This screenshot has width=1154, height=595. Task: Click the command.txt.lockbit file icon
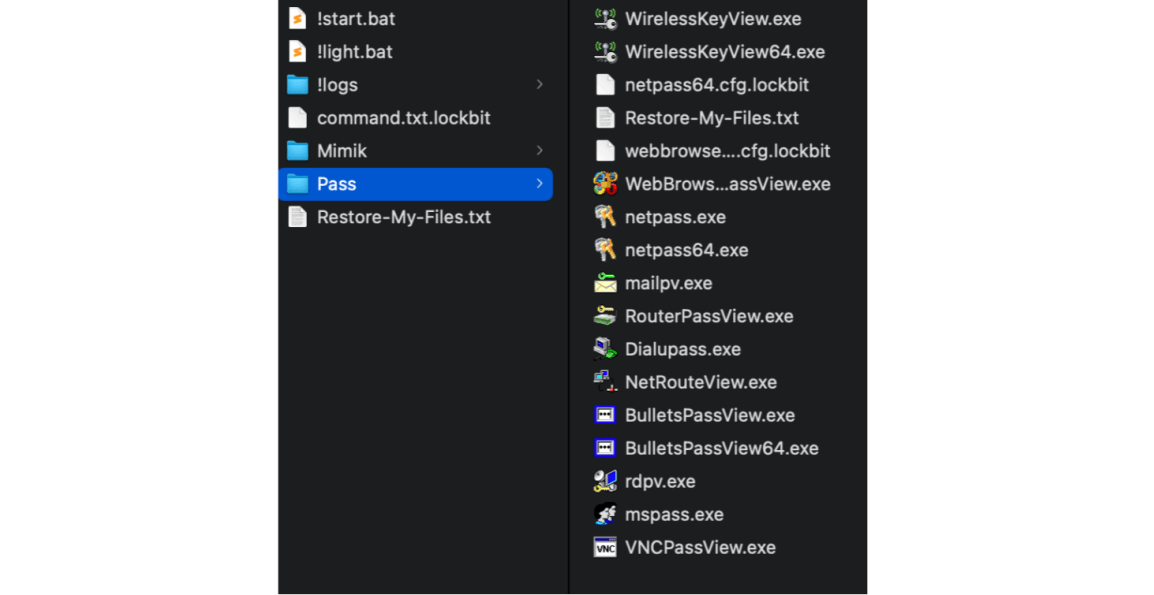[297, 118]
